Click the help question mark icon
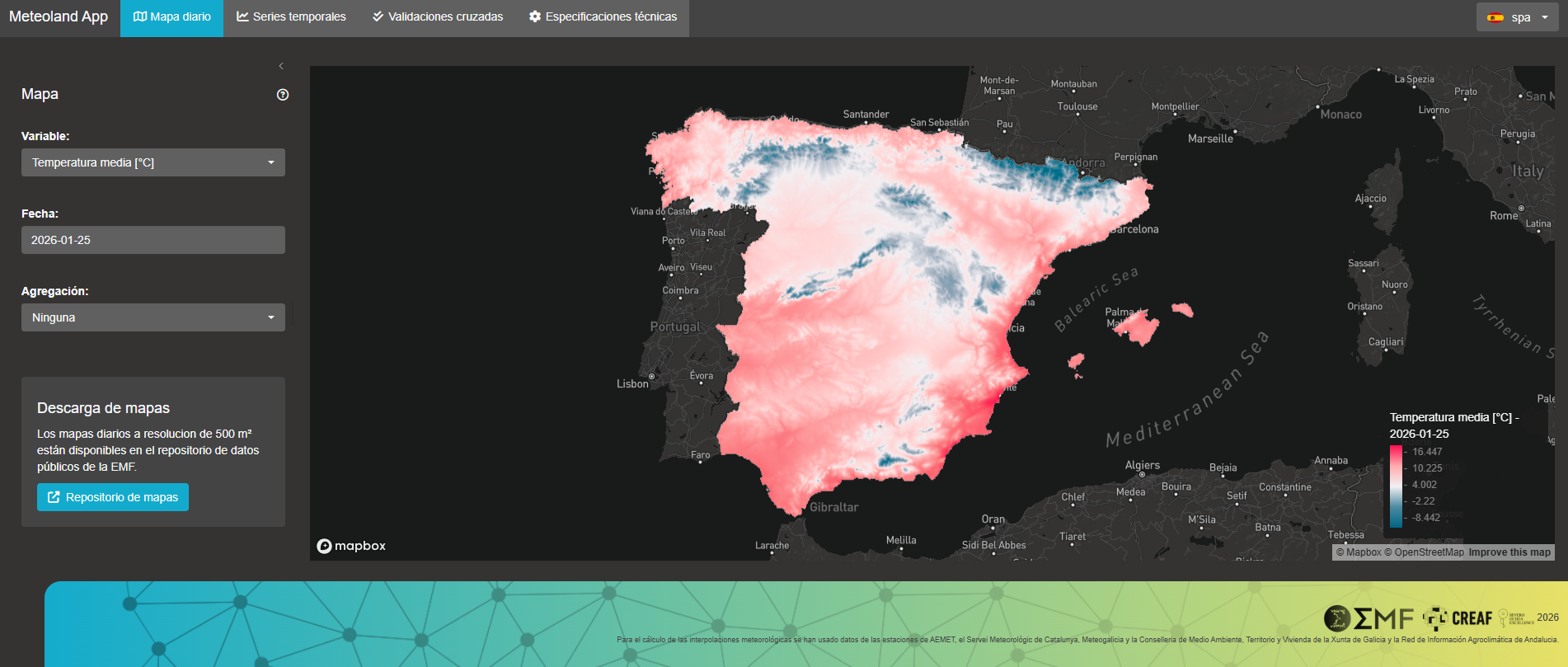 click(283, 95)
